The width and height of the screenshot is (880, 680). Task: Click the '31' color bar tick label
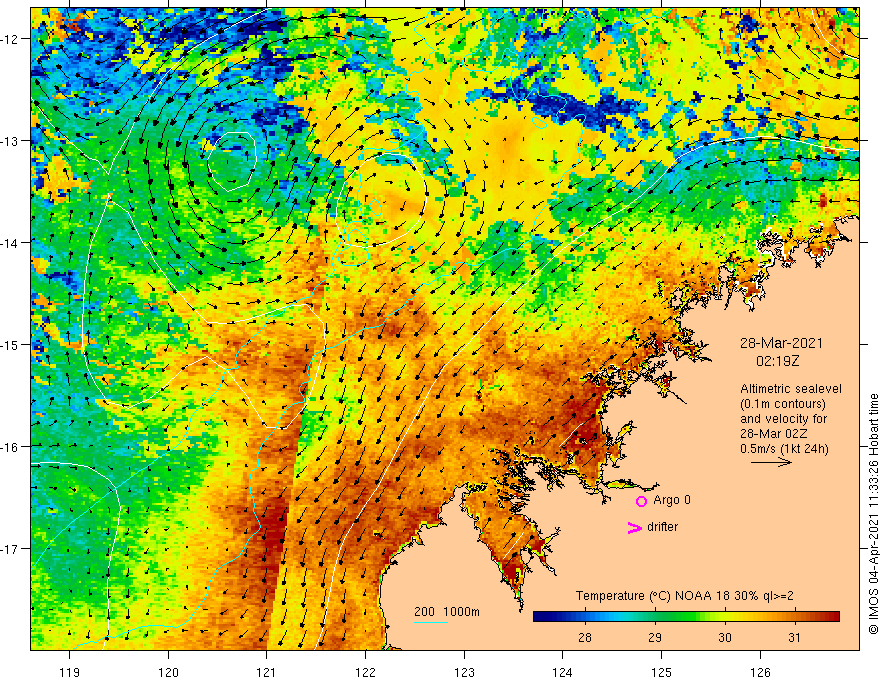[794, 637]
